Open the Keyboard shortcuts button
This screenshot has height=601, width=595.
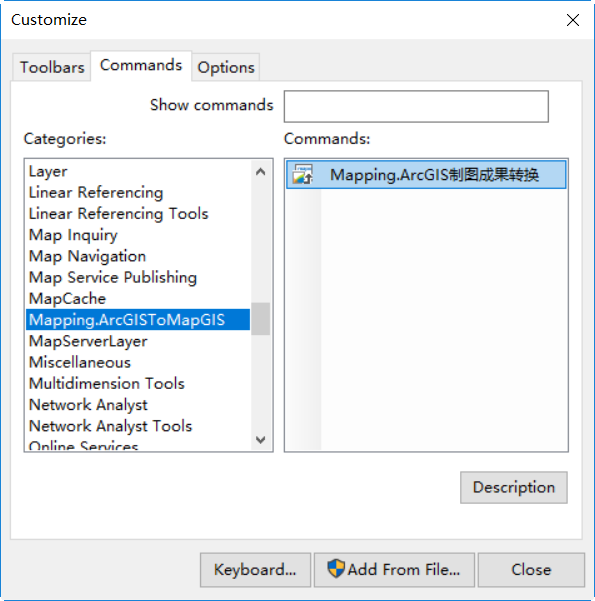pyautogui.click(x=255, y=570)
